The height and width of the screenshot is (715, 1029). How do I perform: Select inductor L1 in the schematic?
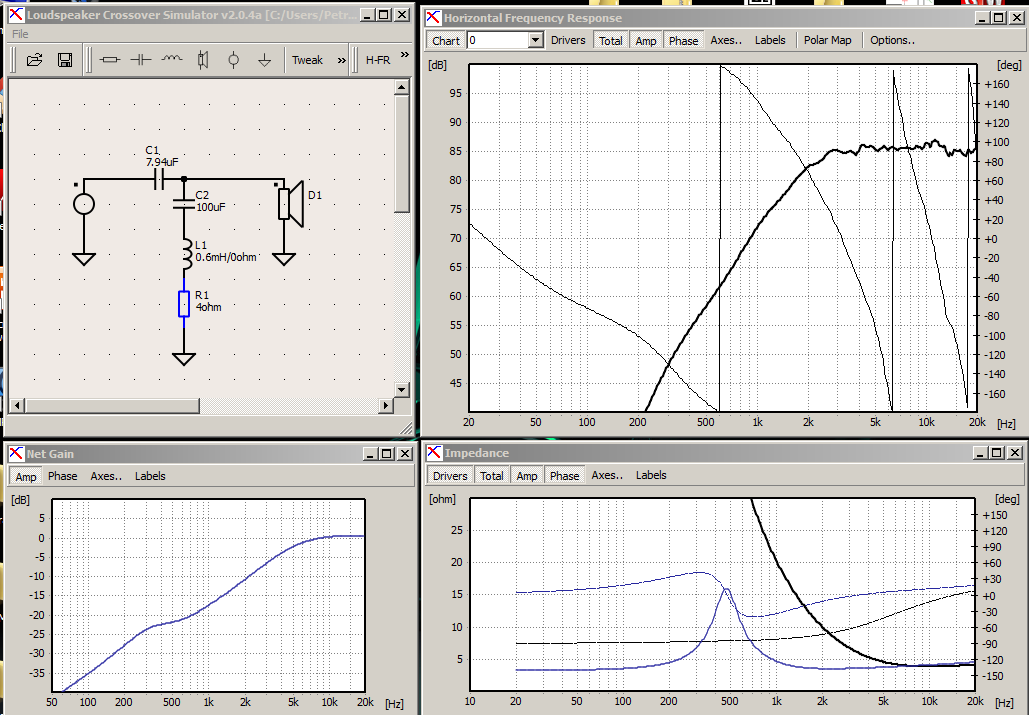point(186,255)
